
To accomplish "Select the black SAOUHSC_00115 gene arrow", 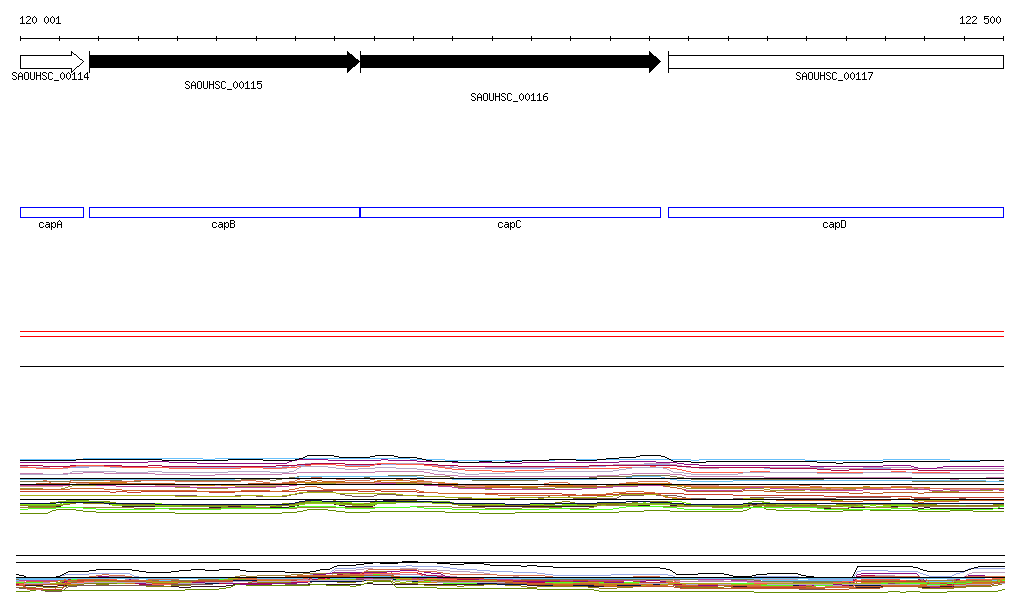I will click(x=223, y=62).
